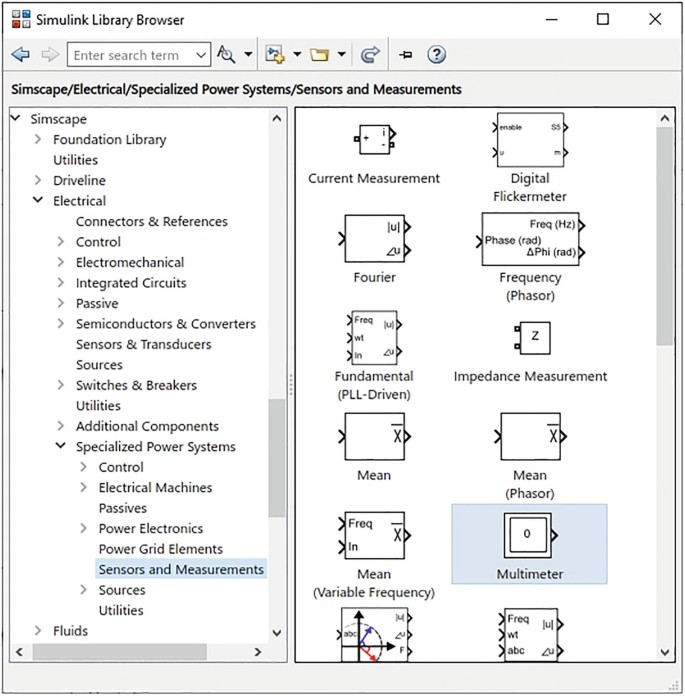Expand the Power Electronics node

tap(83, 528)
